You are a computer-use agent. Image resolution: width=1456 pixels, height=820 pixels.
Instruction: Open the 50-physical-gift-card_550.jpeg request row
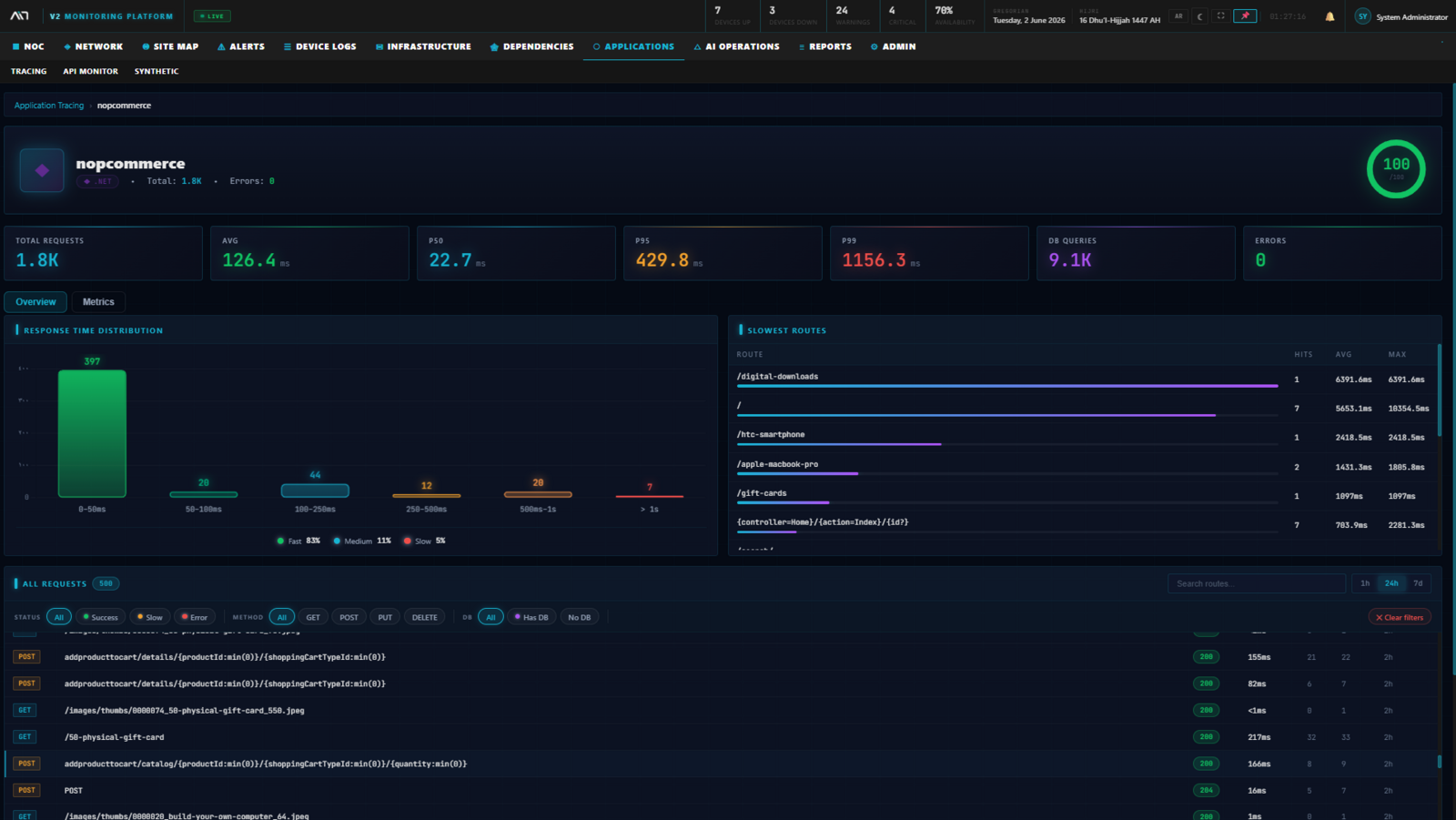pyautogui.click(x=723, y=711)
